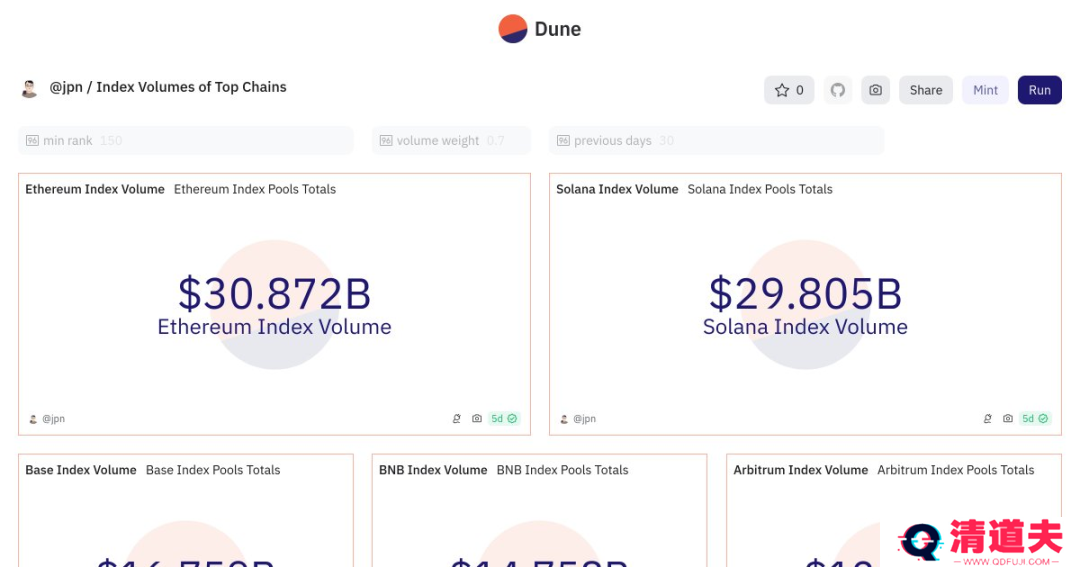Select the Solana Index Volume counter label
The height and width of the screenshot is (567, 1080).
[x=805, y=327]
